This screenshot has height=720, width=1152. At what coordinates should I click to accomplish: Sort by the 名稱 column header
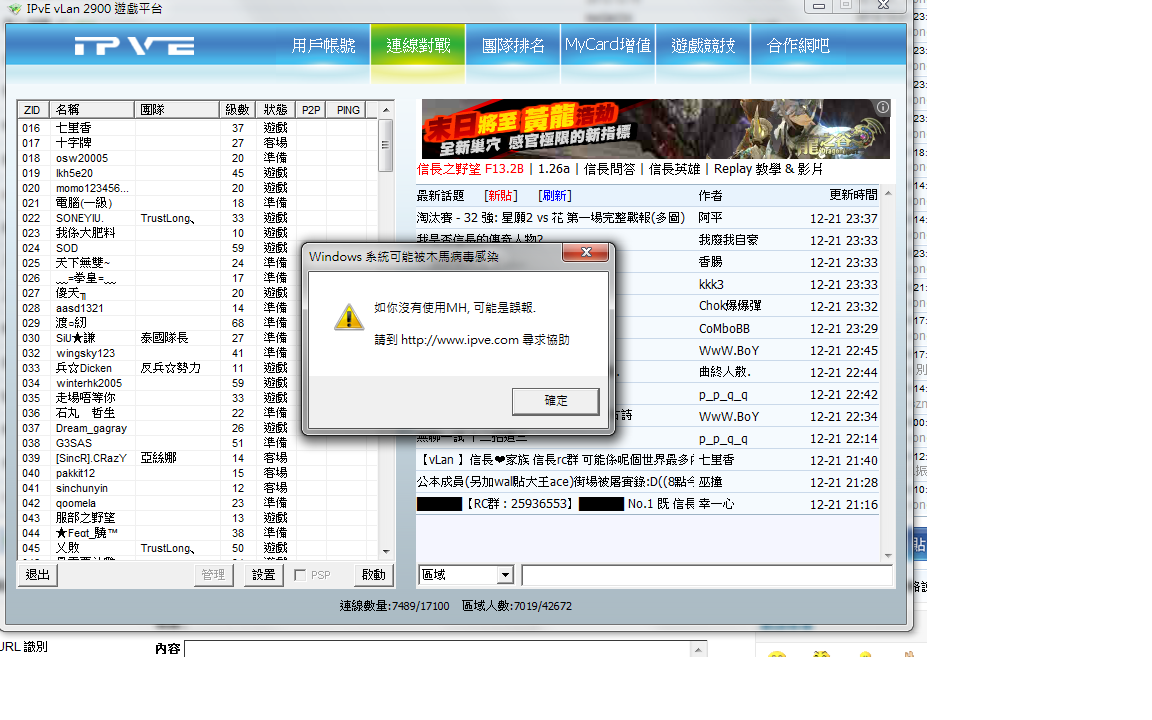point(91,109)
